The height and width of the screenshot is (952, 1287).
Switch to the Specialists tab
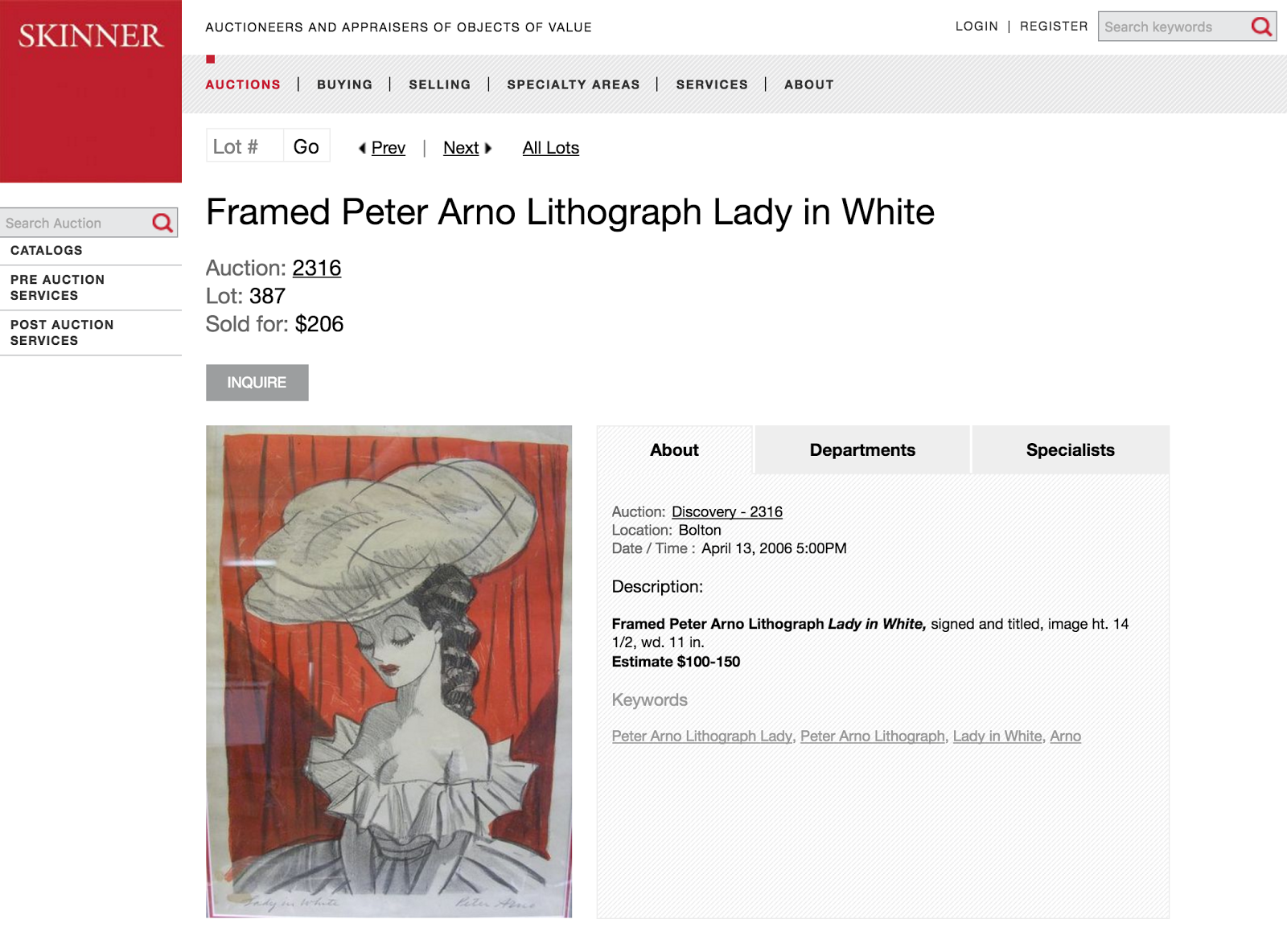point(1071,450)
